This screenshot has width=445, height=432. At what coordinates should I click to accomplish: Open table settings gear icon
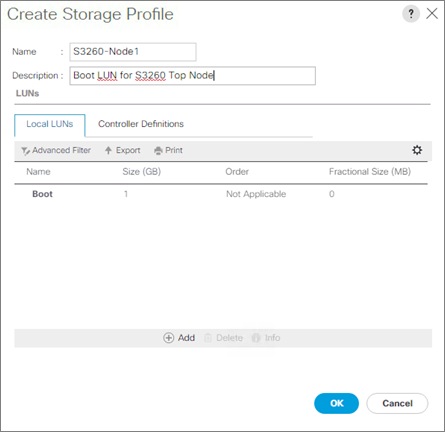[417, 150]
